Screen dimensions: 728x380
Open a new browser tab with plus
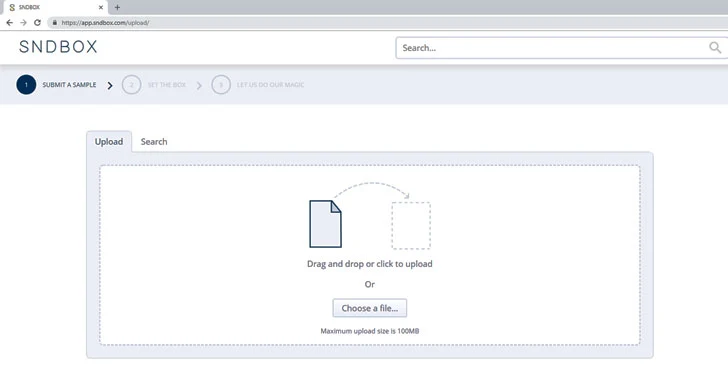tap(117, 7)
